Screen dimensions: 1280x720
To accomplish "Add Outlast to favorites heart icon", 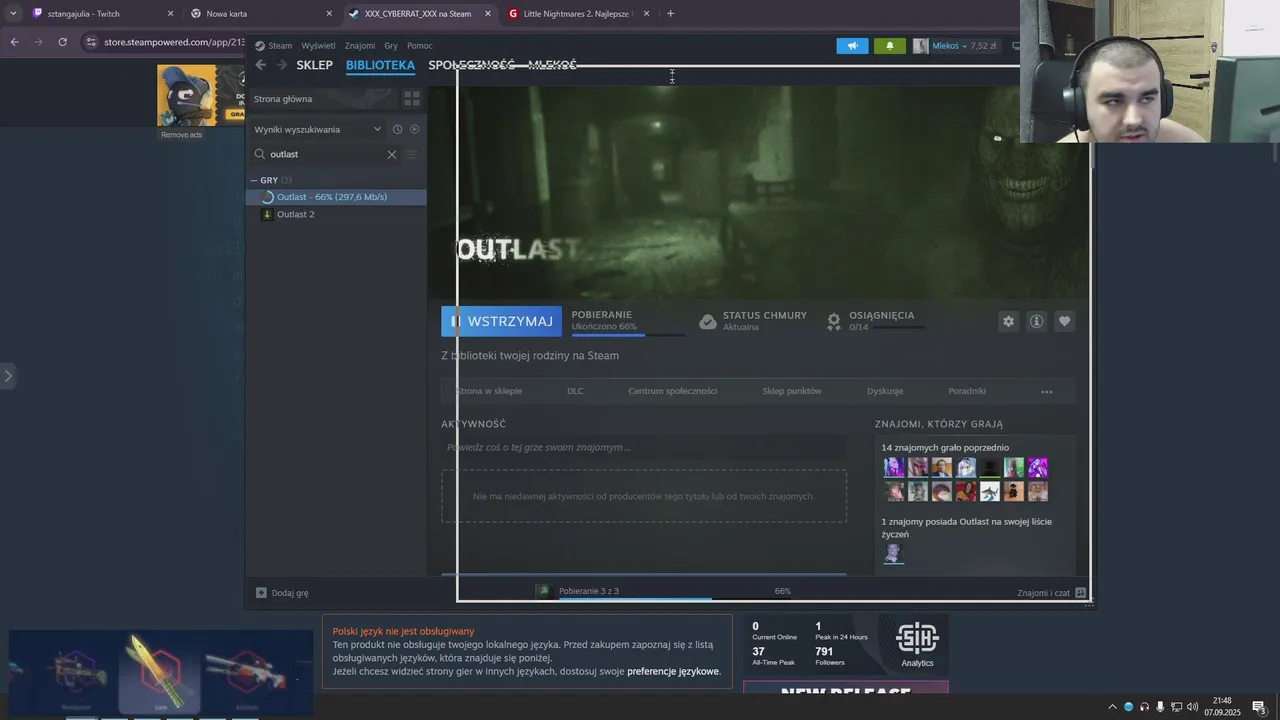I will [x=1064, y=321].
